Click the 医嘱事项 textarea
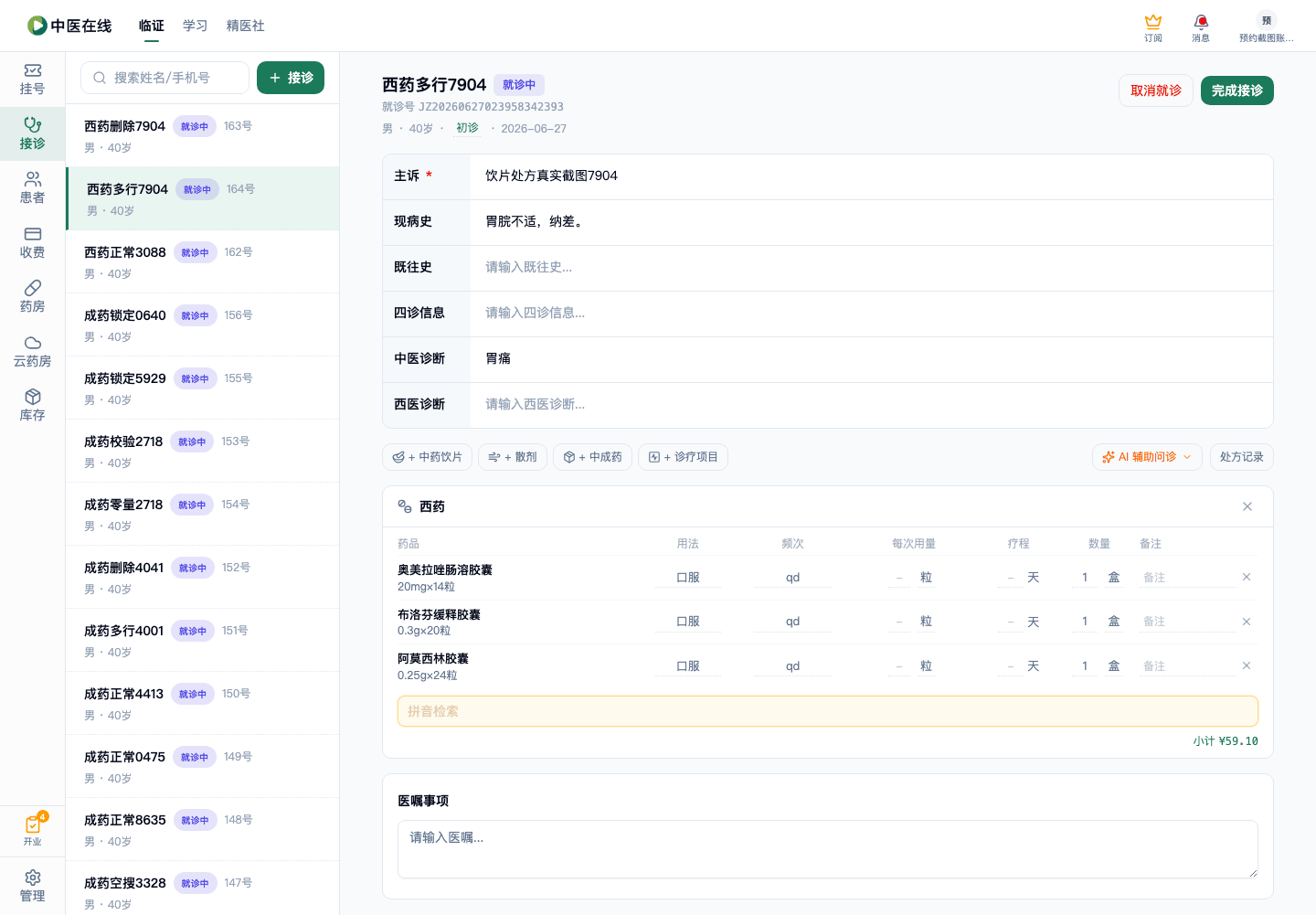The width and height of the screenshot is (1316, 915). click(x=828, y=849)
